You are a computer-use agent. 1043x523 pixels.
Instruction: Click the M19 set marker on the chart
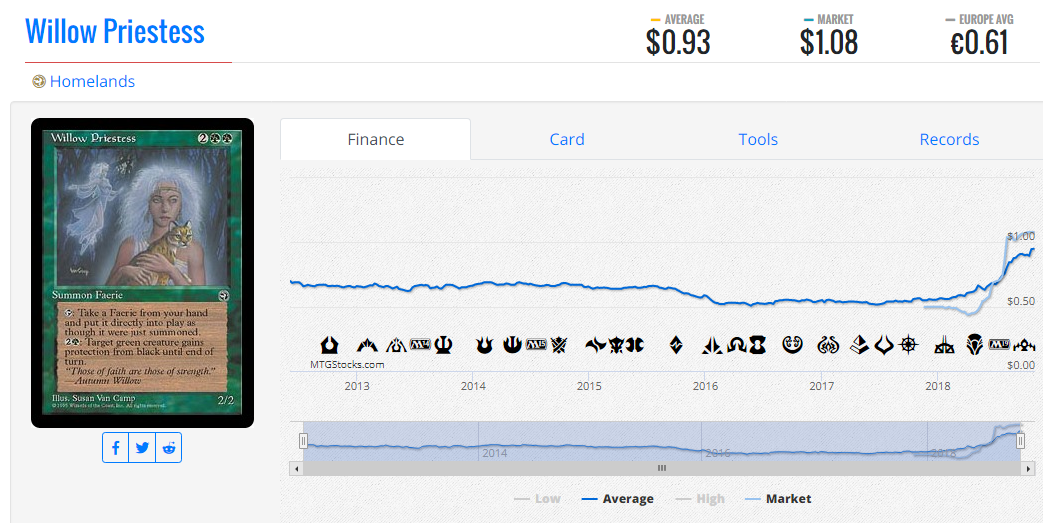tap(999, 345)
